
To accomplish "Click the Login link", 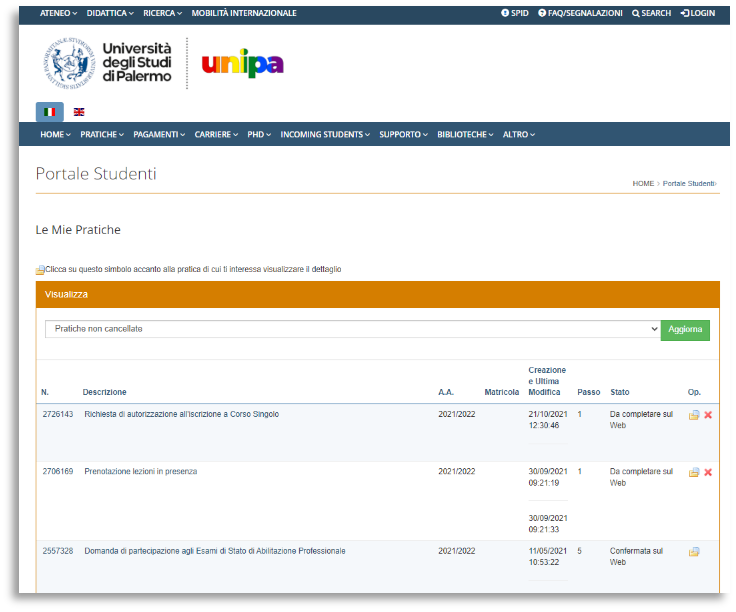I will coord(698,13).
